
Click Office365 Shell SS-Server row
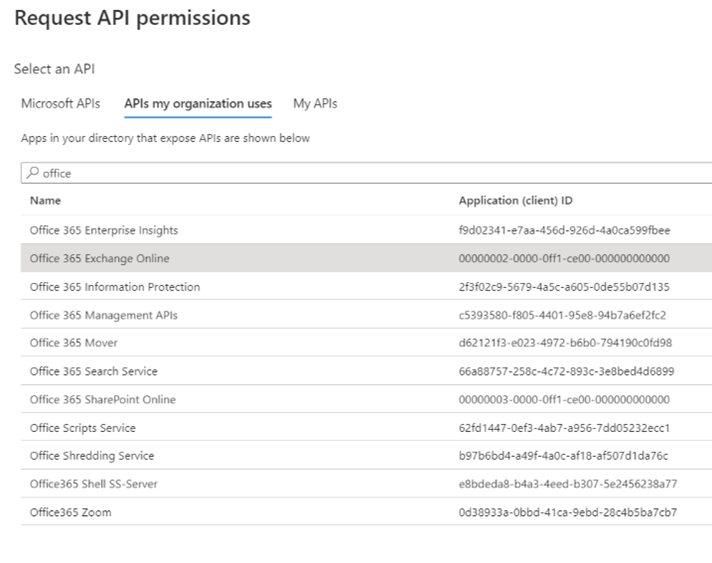(x=94, y=484)
